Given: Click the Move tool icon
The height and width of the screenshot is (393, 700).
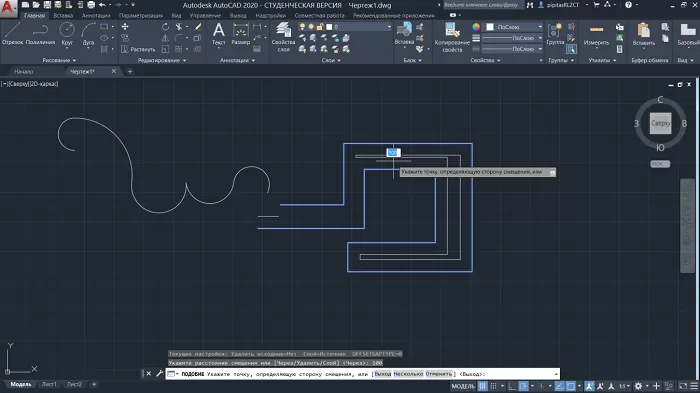Looking at the screenshot, I should click(x=125, y=27).
